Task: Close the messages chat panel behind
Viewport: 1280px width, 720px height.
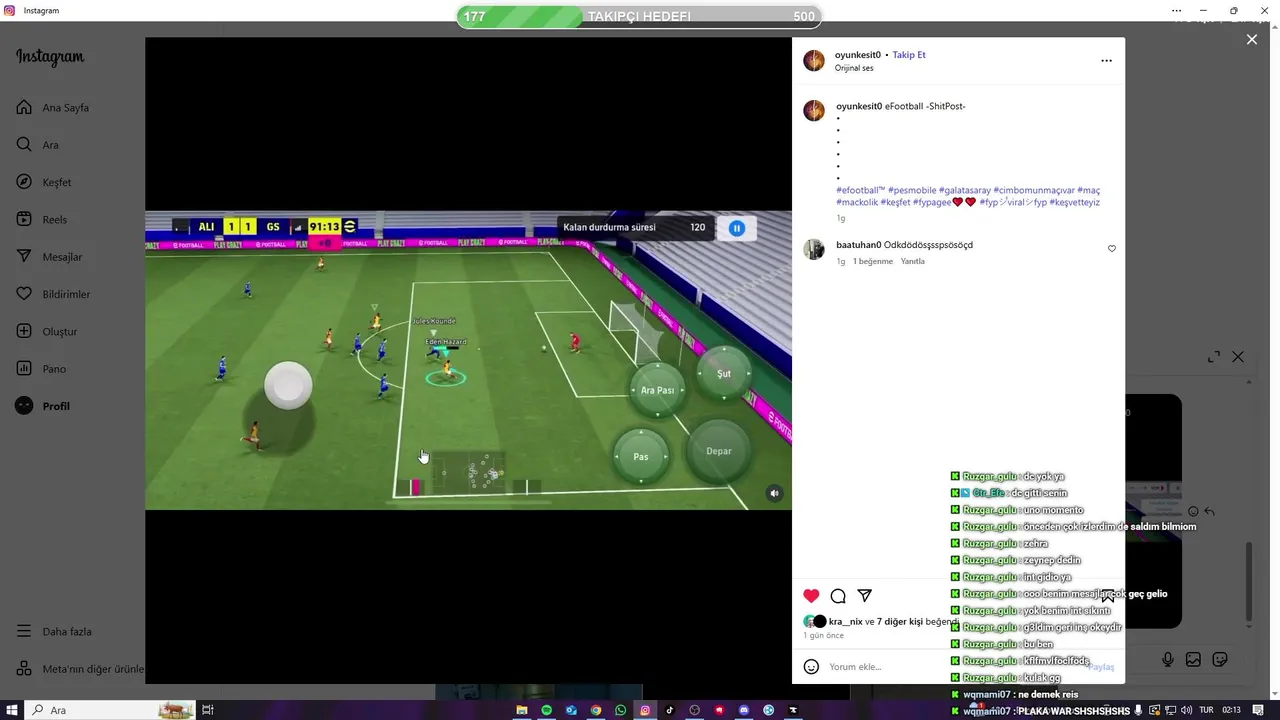Action: 1238,357
